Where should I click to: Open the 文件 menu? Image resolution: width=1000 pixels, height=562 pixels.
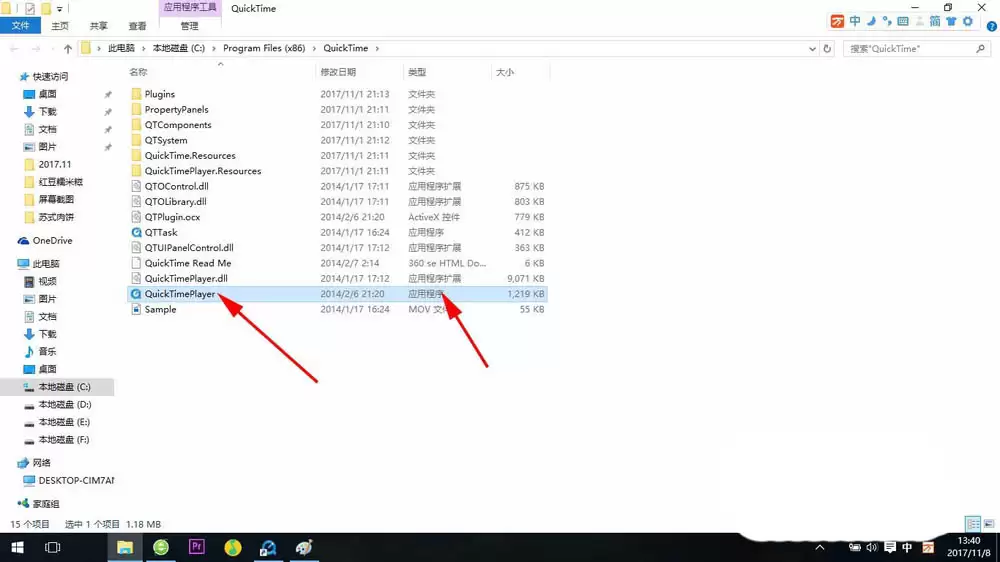point(20,26)
